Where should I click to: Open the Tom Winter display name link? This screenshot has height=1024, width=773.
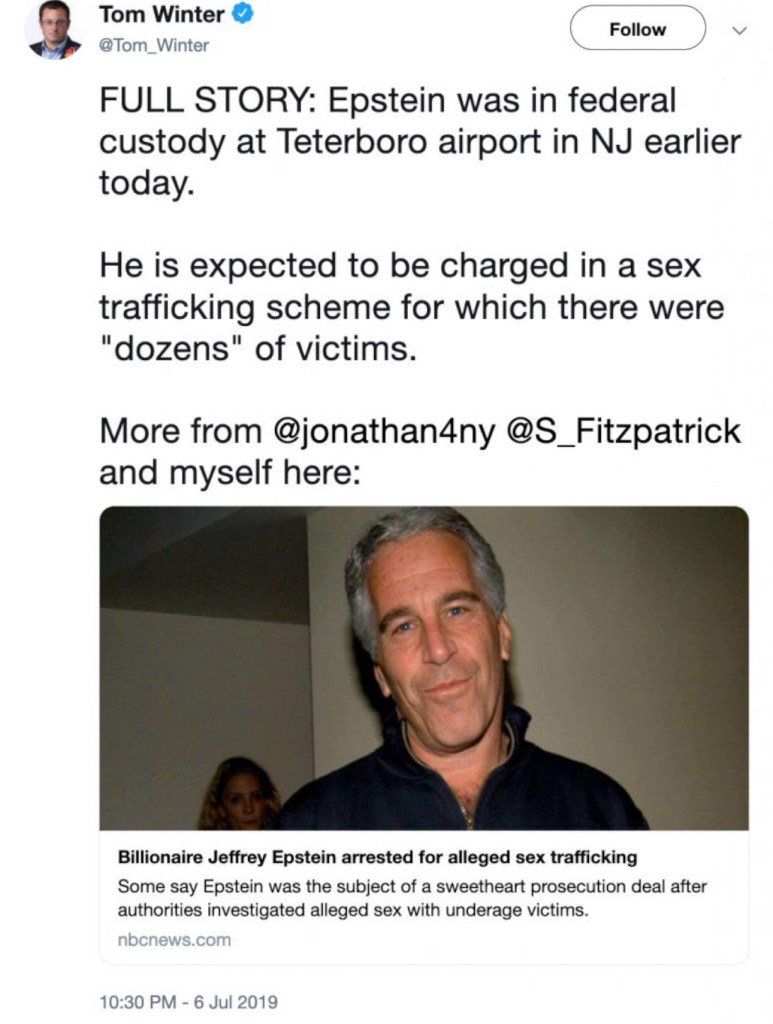tap(161, 16)
